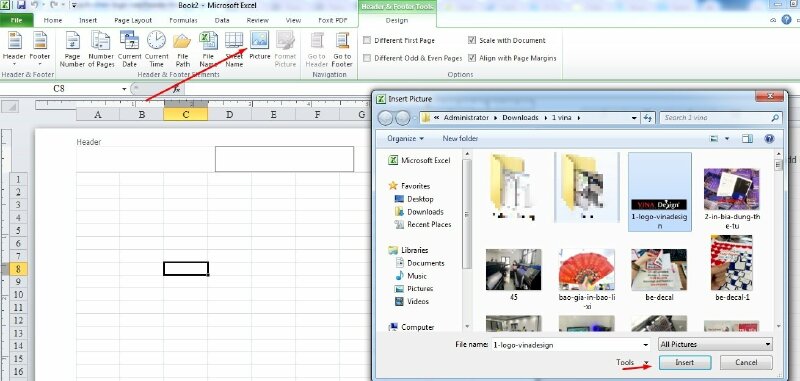
Task: Open the Organize dropdown menu
Action: coord(405,139)
